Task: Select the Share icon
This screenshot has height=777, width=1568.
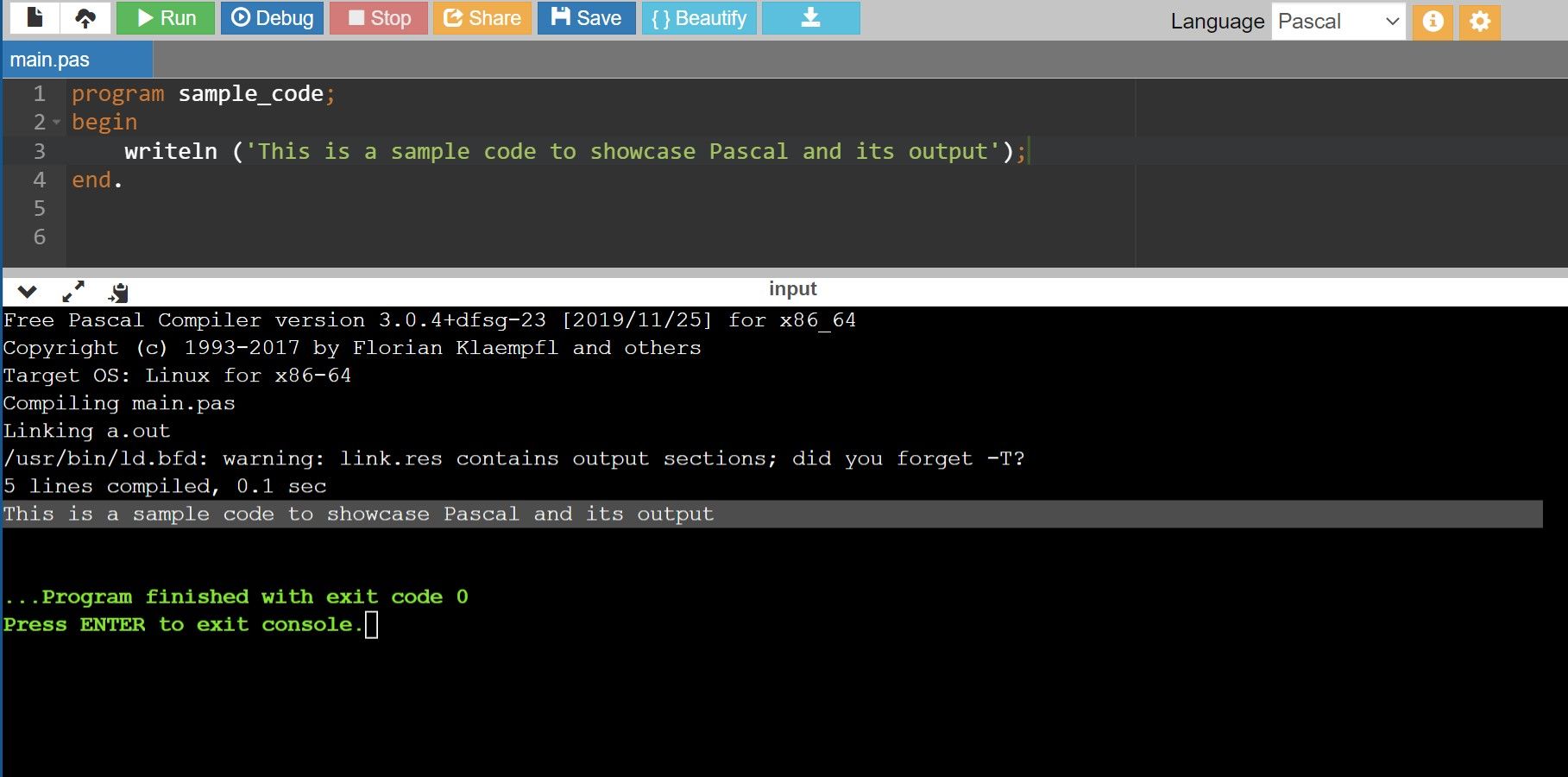Action: [482, 17]
